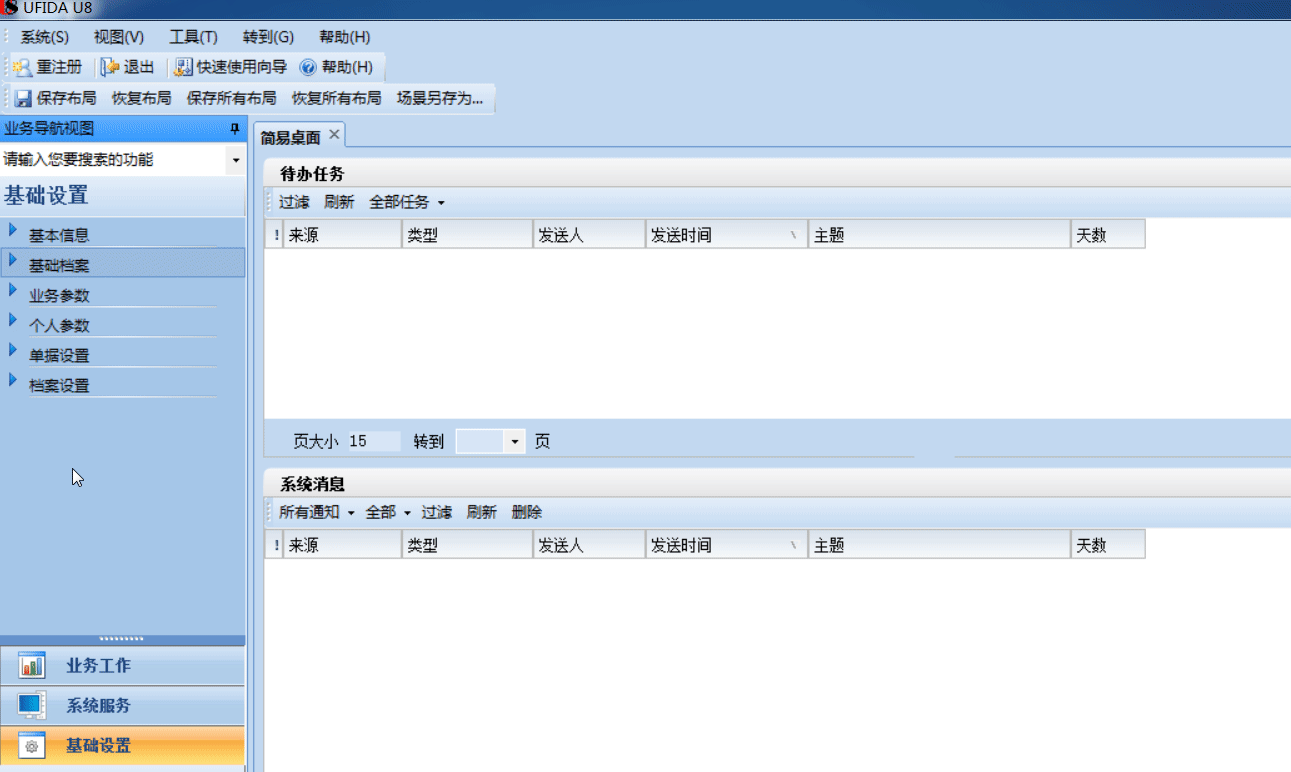Select the 基础设置 navigation section
The width and height of the screenshot is (1291, 772).
(122, 746)
